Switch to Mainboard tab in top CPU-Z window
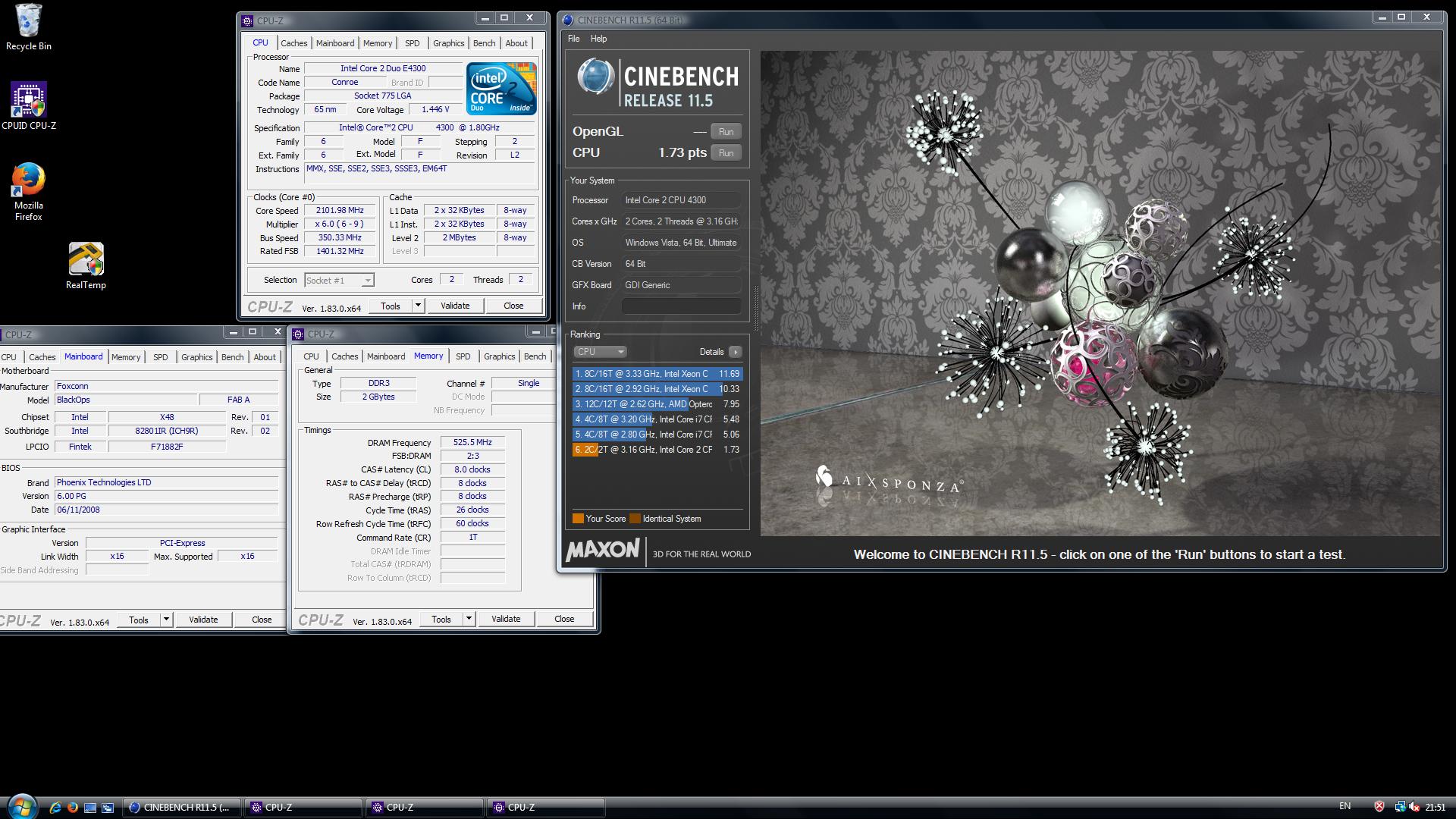The height and width of the screenshot is (819, 1456). point(335,43)
